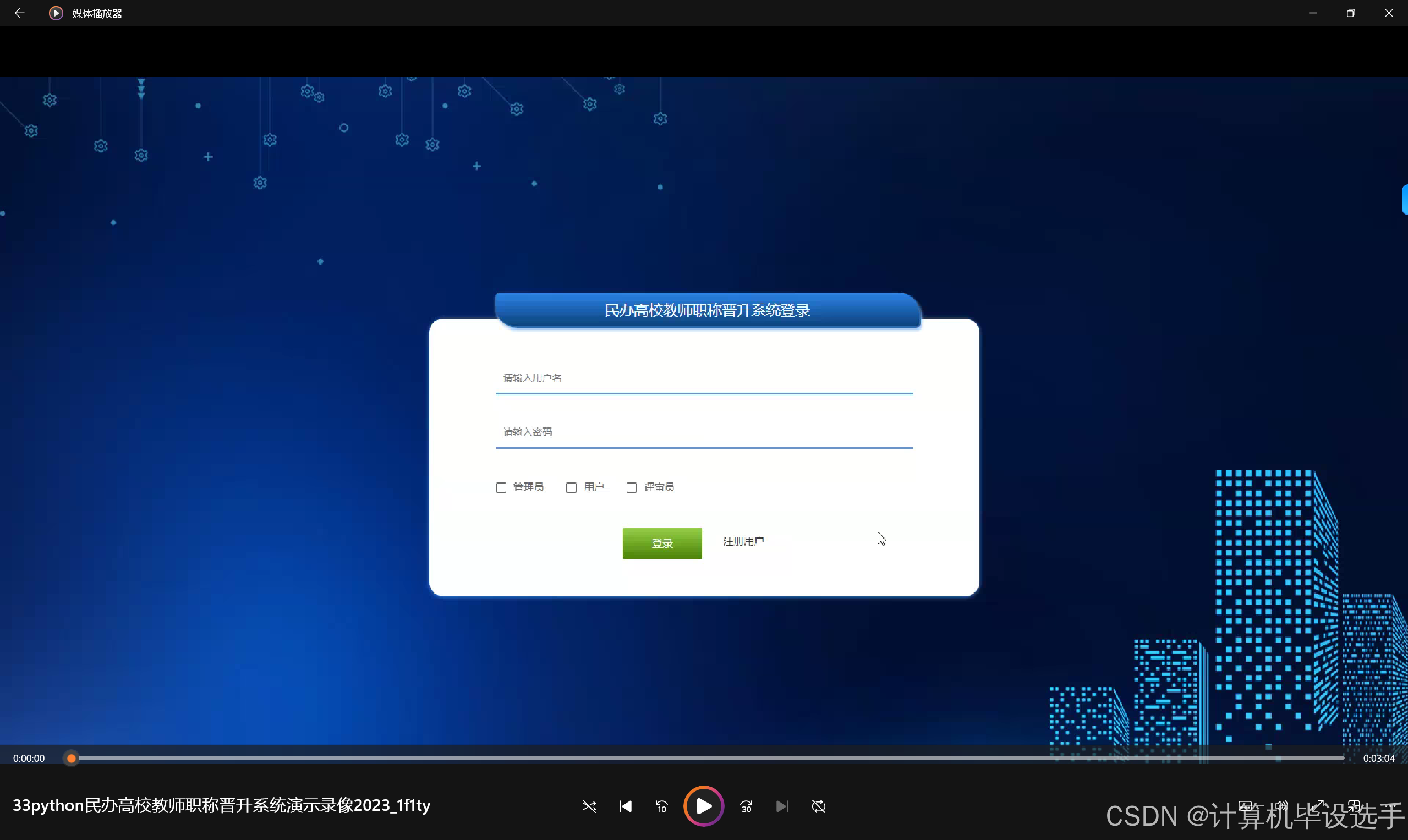Image resolution: width=1408 pixels, height=840 pixels.
Task: Toggle shuffle playback icon
Action: (x=589, y=806)
